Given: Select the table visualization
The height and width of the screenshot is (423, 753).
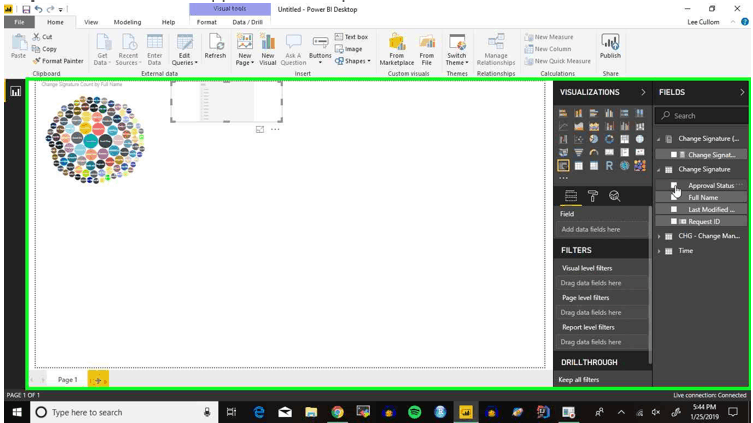Looking at the screenshot, I should coord(579,166).
